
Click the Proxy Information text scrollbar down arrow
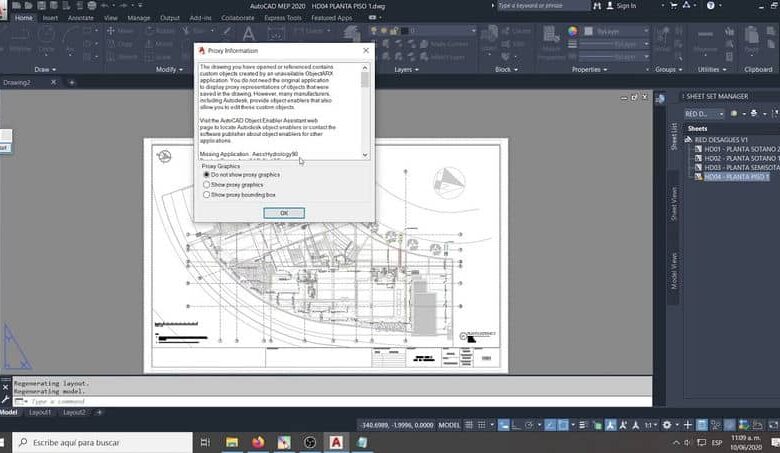365,155
